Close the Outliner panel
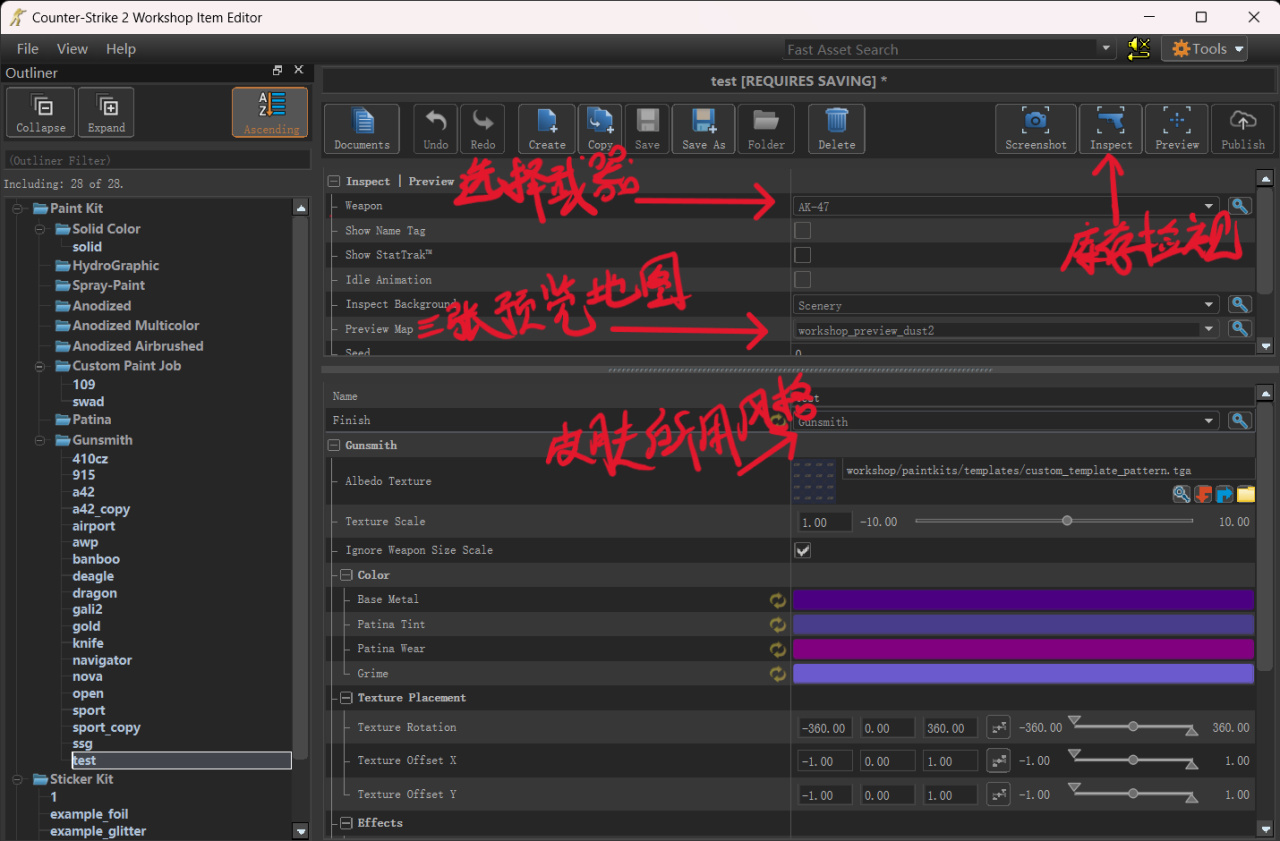1280x841 pixels. 298,71
